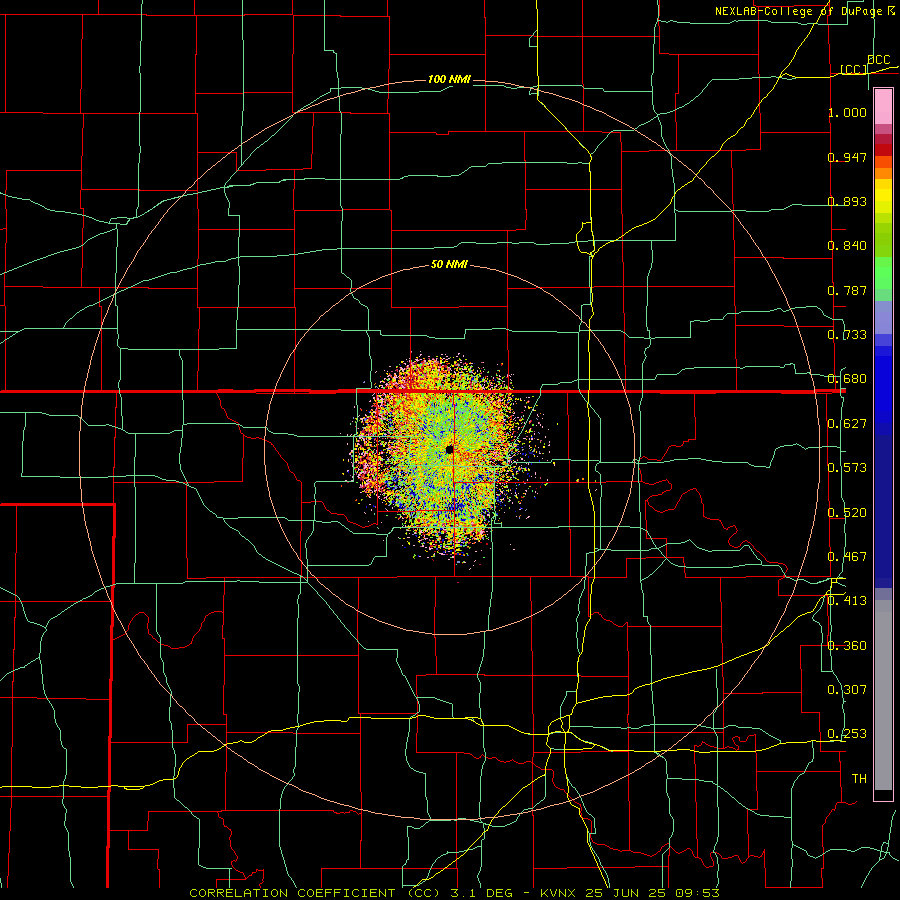Click the 0.947 scale value

point(847,157)
